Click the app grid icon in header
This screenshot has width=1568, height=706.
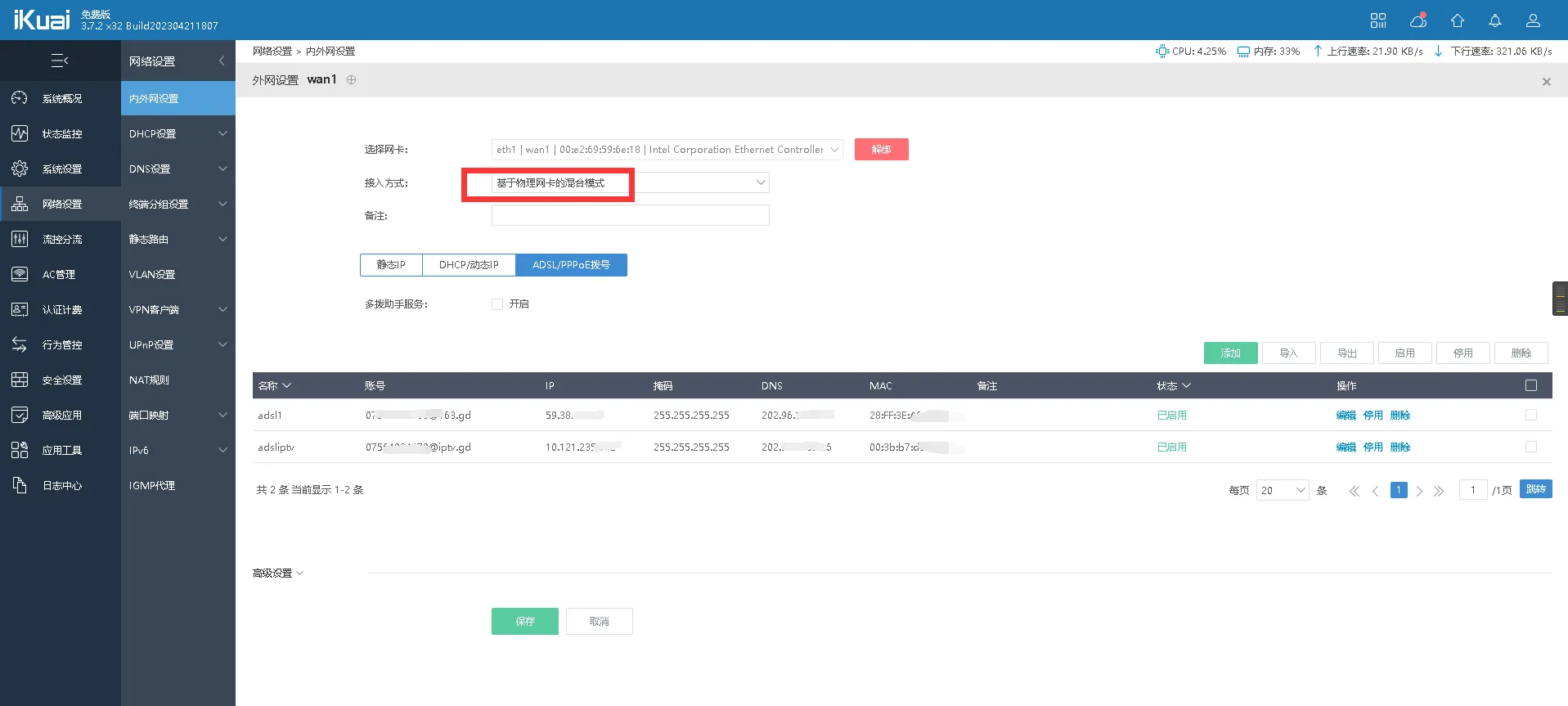(1378, 20)
